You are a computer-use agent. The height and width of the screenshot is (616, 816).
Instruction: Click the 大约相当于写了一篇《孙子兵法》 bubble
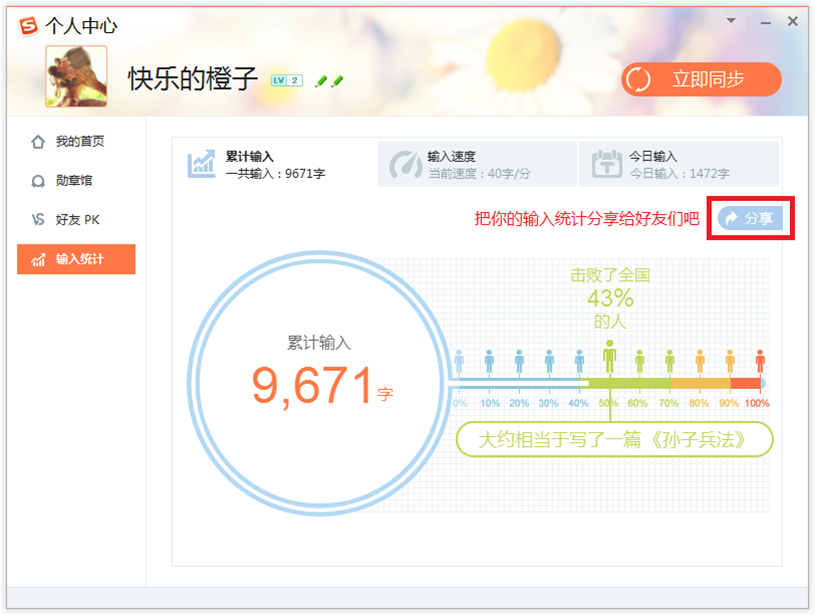(614, 440)
